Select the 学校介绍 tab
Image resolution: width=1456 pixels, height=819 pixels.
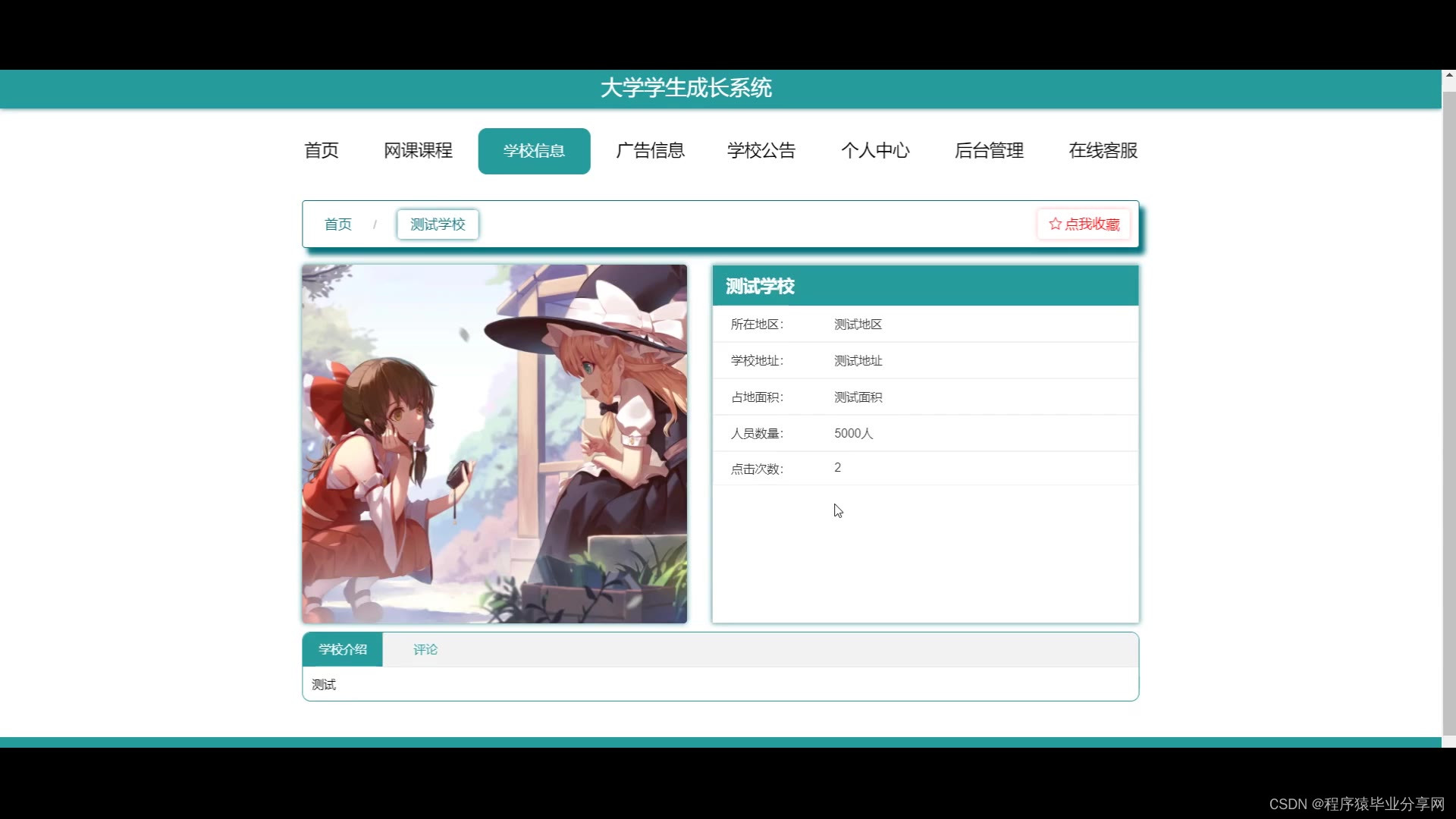coord(342,650)
